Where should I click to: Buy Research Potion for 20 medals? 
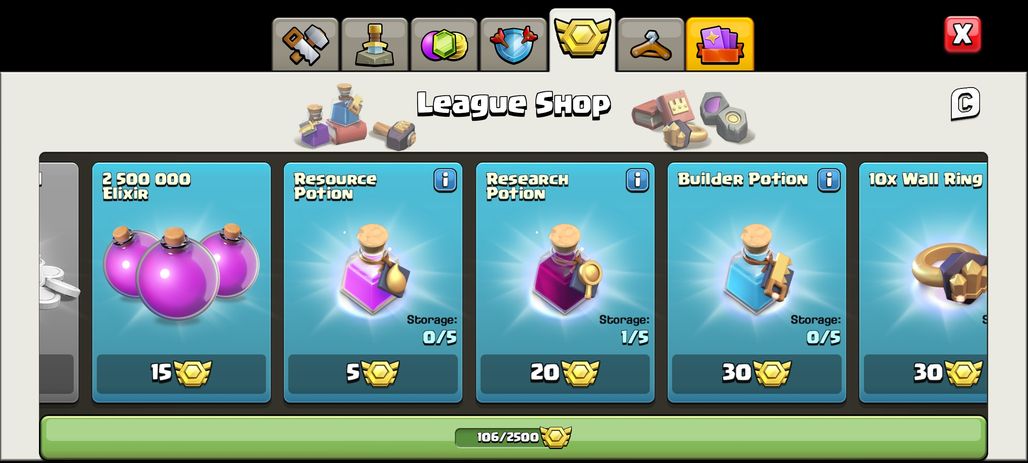point(565,373)
